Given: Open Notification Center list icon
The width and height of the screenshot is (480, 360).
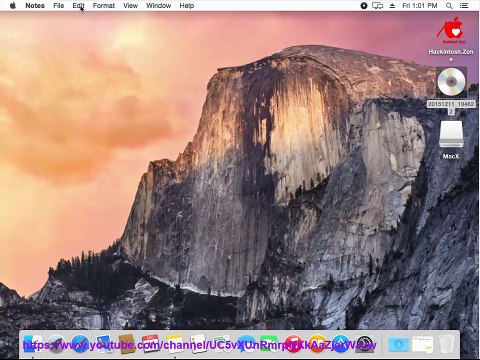Looking at the screenshot, I should 464,6.
